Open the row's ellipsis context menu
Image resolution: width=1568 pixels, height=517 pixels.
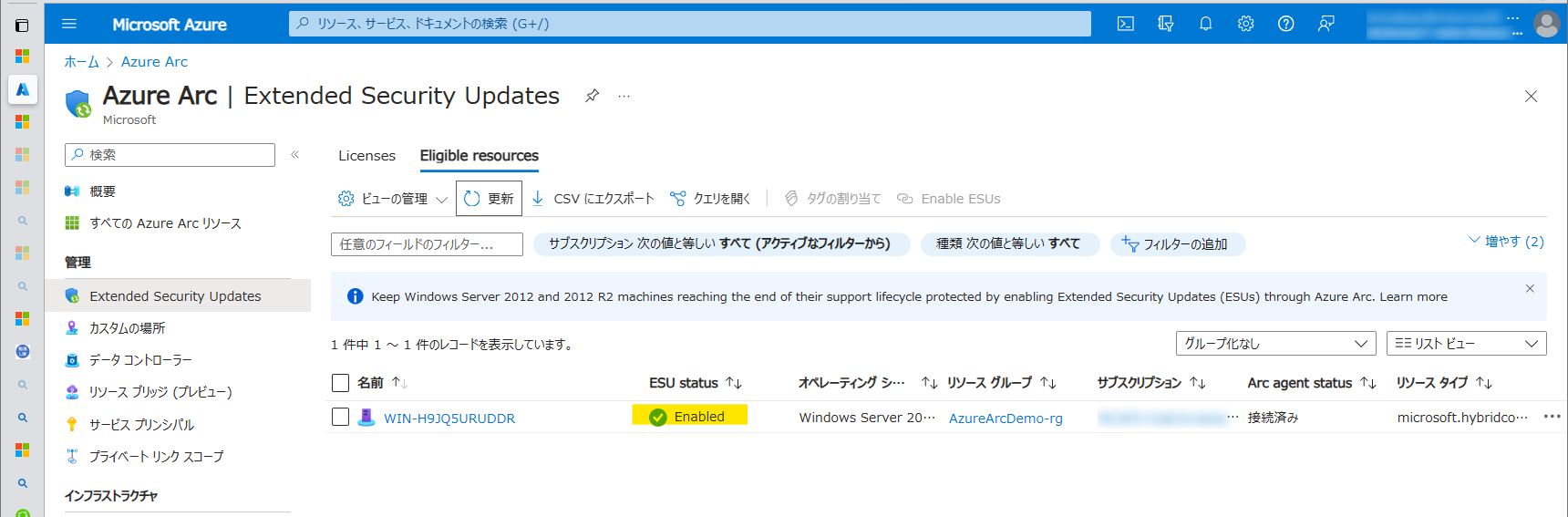click(1553, 417)
